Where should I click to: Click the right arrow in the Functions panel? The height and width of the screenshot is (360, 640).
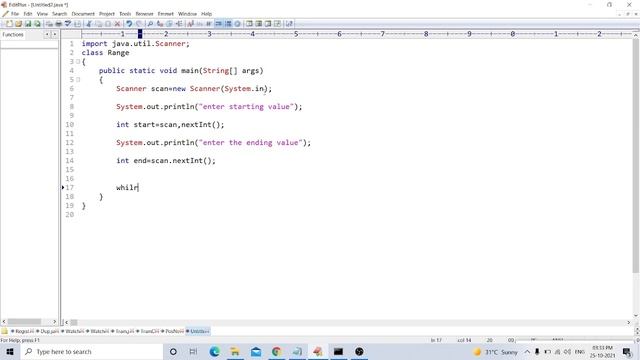click(54, 35)
